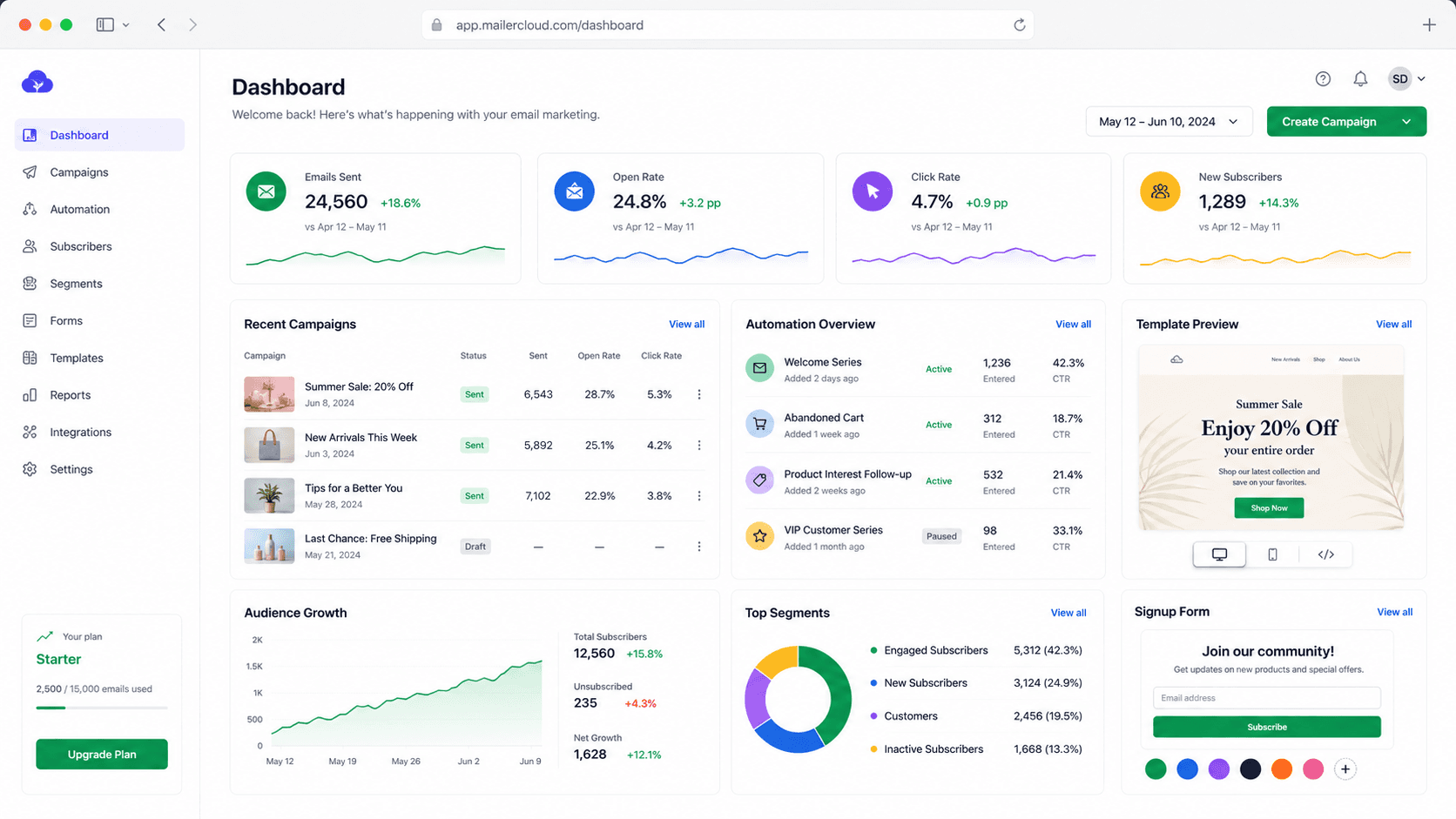
Task: Click the Paused status on VIP Customer Series
Action: (941, 536)
